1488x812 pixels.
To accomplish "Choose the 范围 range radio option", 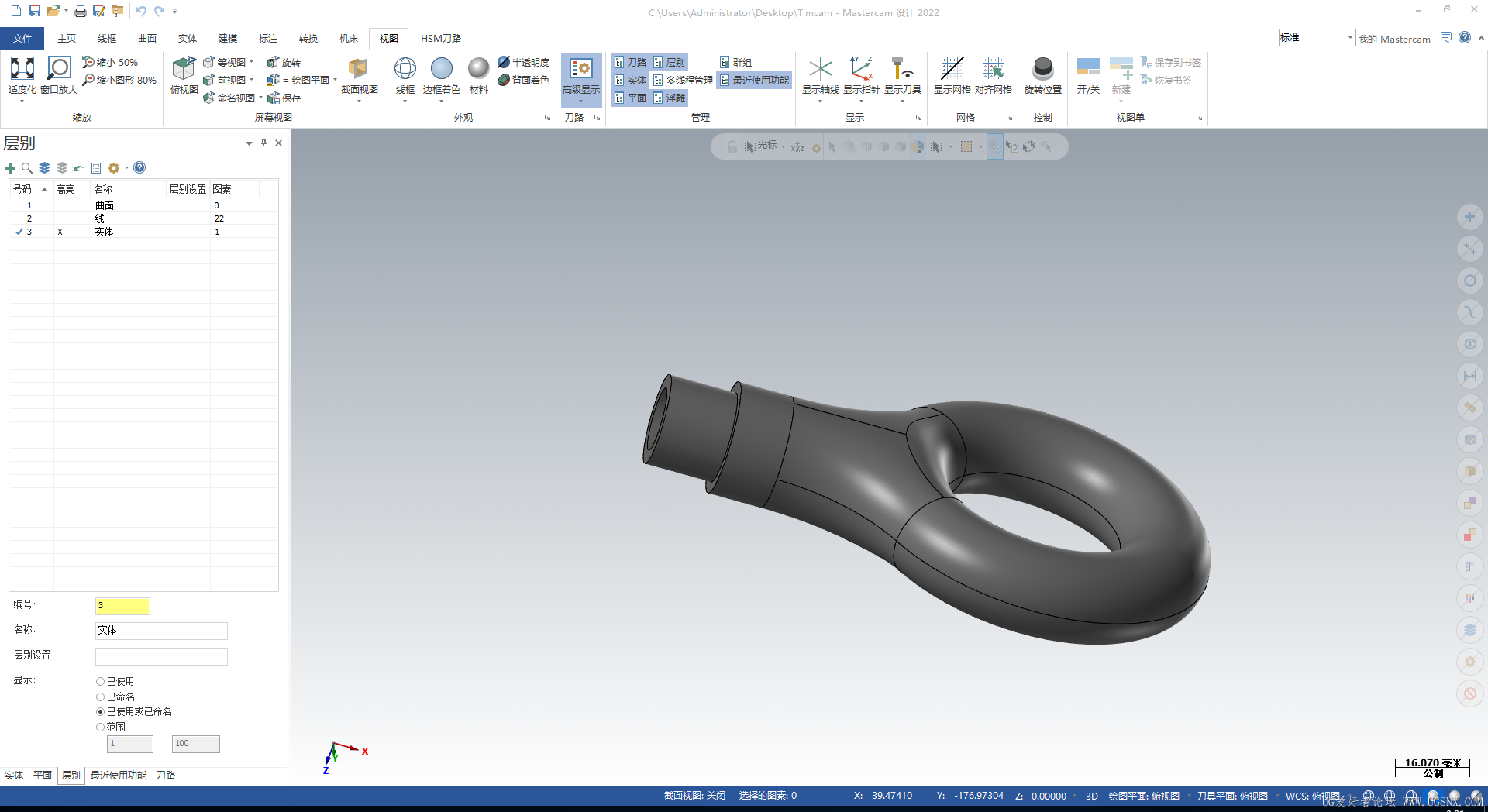I will 100,728.
